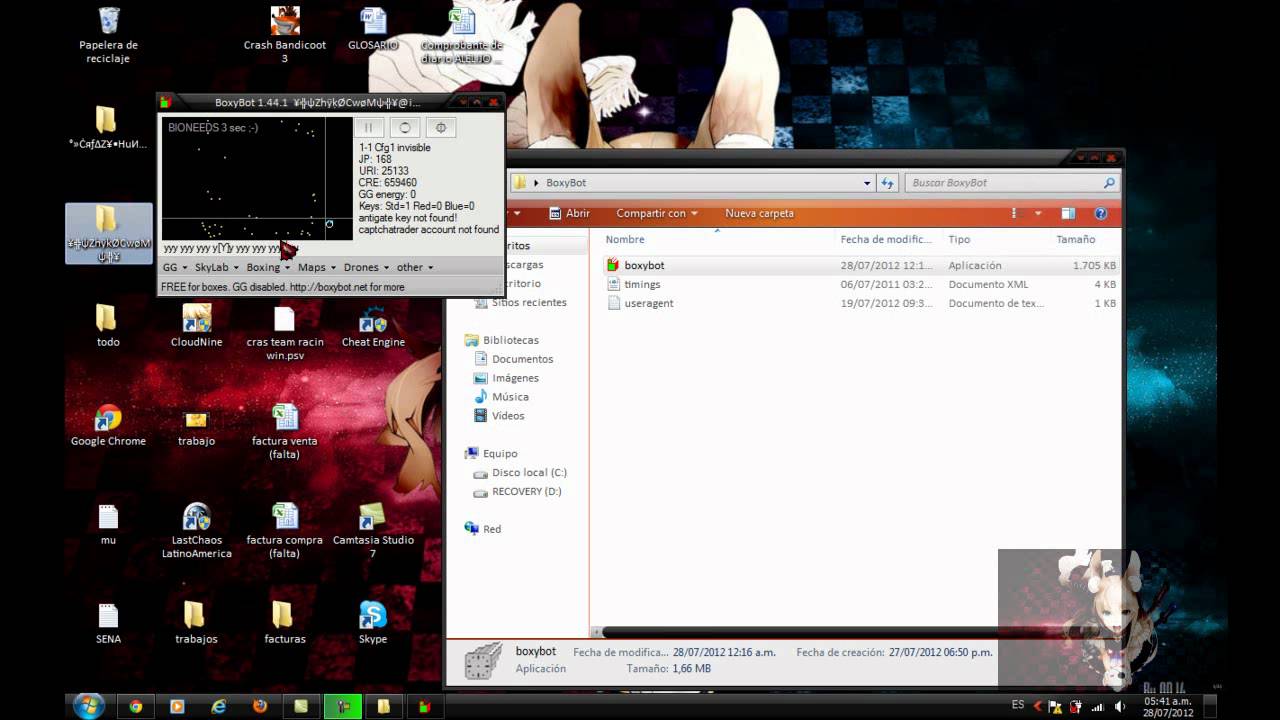Click the magnifier icon in the search box
The height and width of the screenshot is (720, 1280).
pyautogui.click(x=1109, y=183)
